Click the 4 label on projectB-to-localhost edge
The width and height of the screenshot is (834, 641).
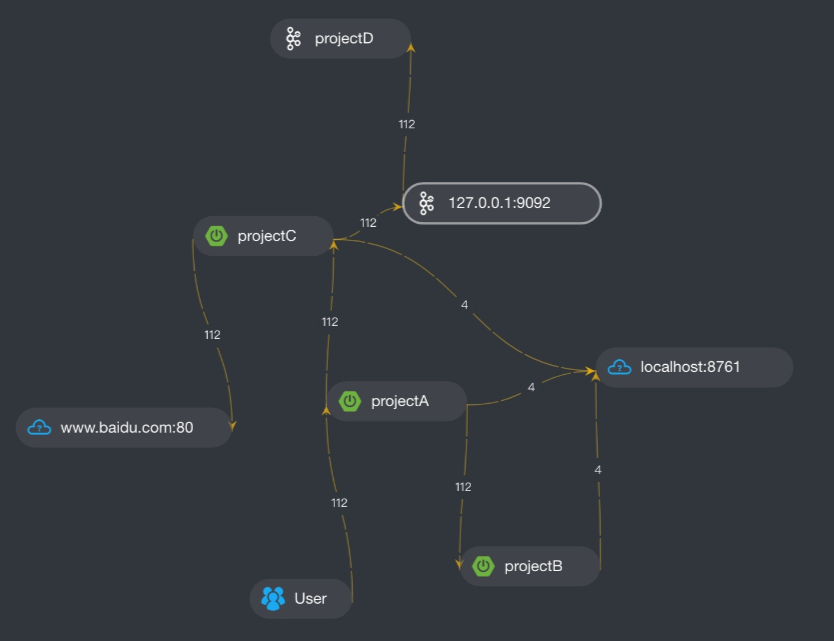pyautogui.click(x=598, y=469)
